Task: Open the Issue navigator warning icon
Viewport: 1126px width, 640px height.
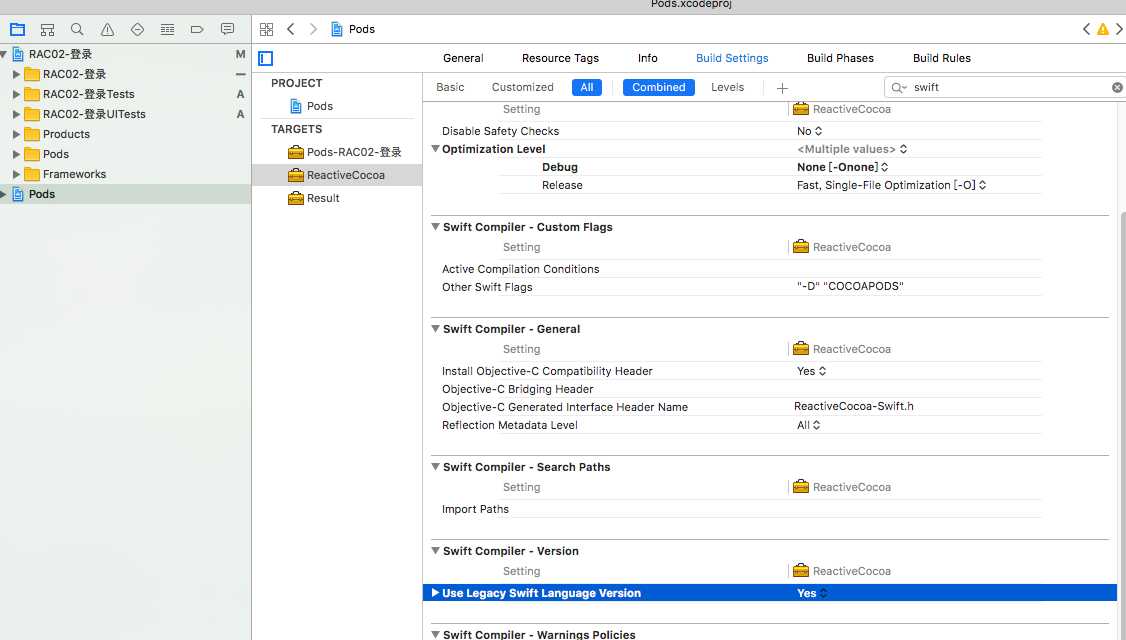Action: (x=107, y=29)
